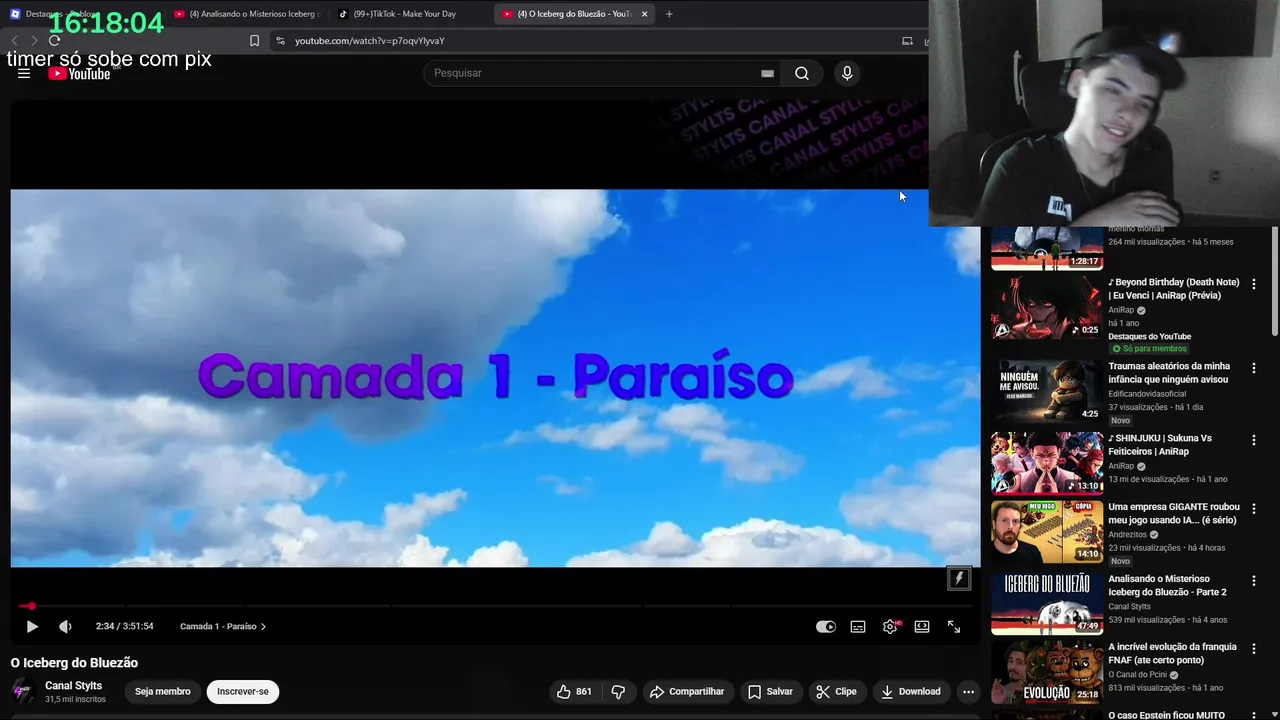This screenshot has height=720, width=1280.
Task: Switch to the Analisando o Misterioso Iceberg tab
Action: click(x=246, y=14)
